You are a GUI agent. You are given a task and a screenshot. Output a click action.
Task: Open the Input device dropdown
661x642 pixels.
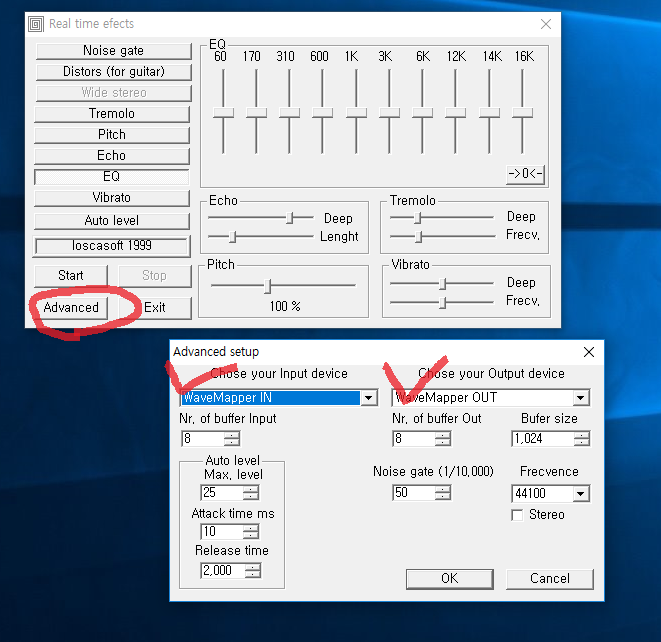point(369,398)
